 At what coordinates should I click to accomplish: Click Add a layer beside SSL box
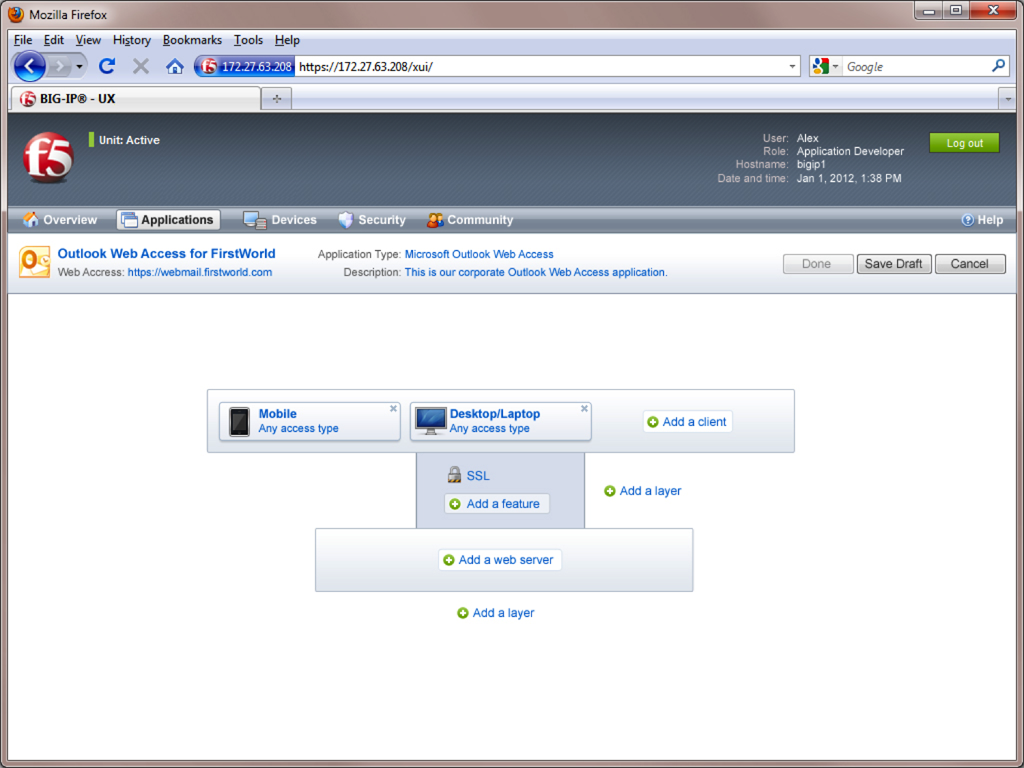pyautogui.click(x=643, y=491)
